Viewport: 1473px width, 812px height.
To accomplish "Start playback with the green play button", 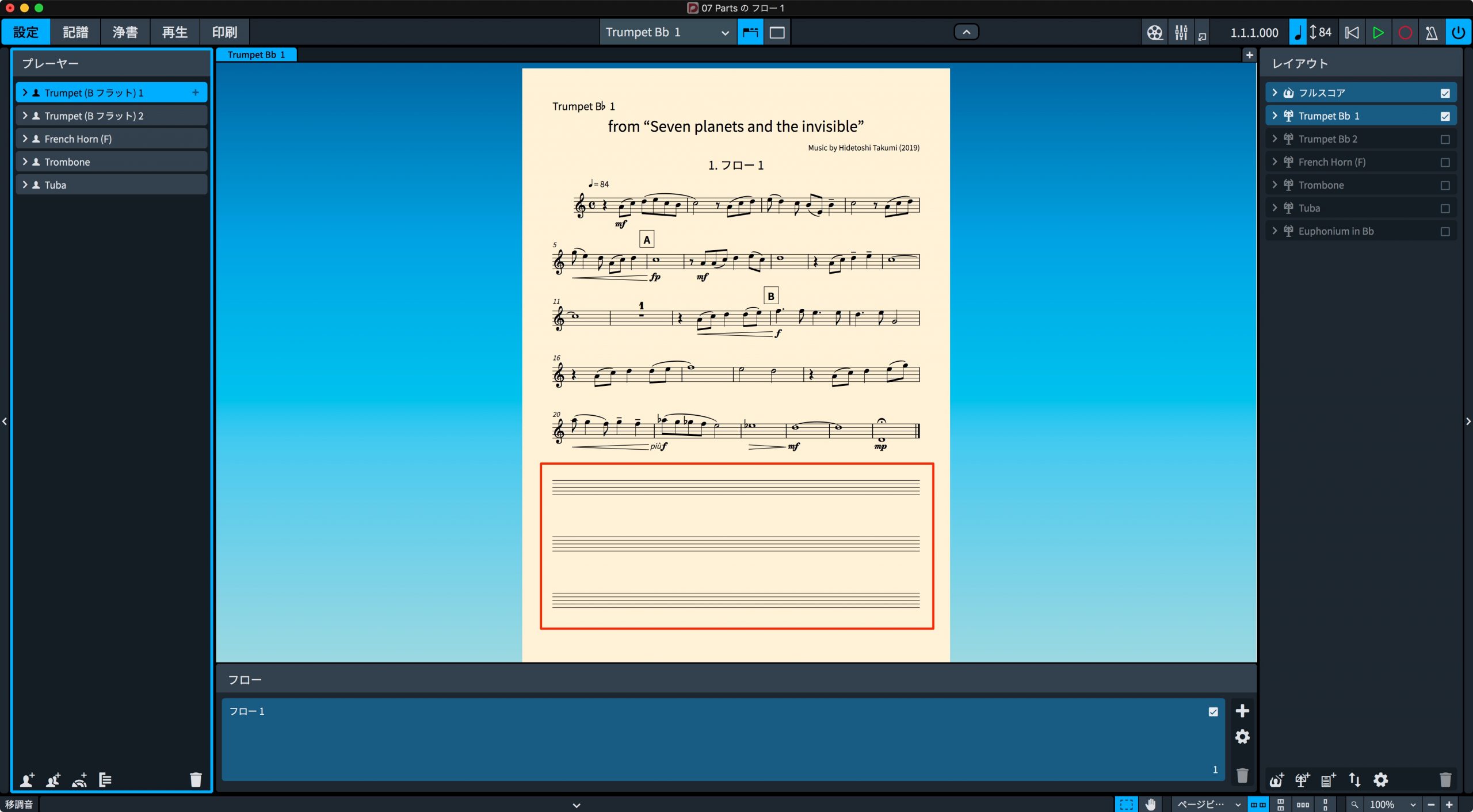I will tap(1378, 32).
